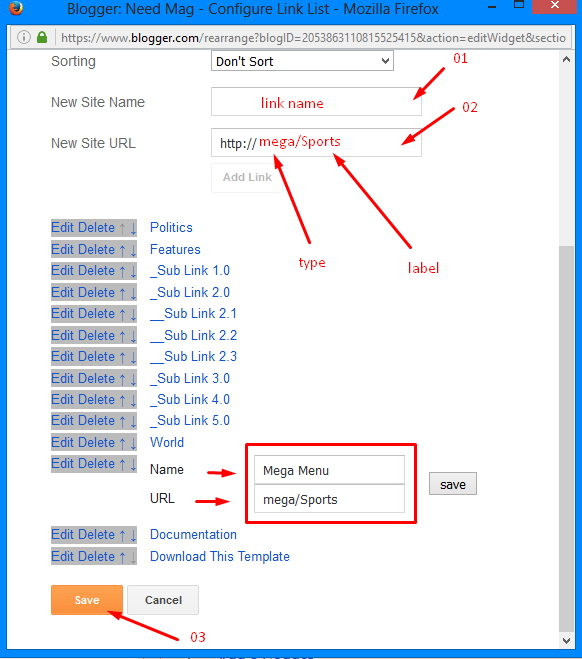
Task: Click the scrollbar down arrow
Action: [566, 641]
